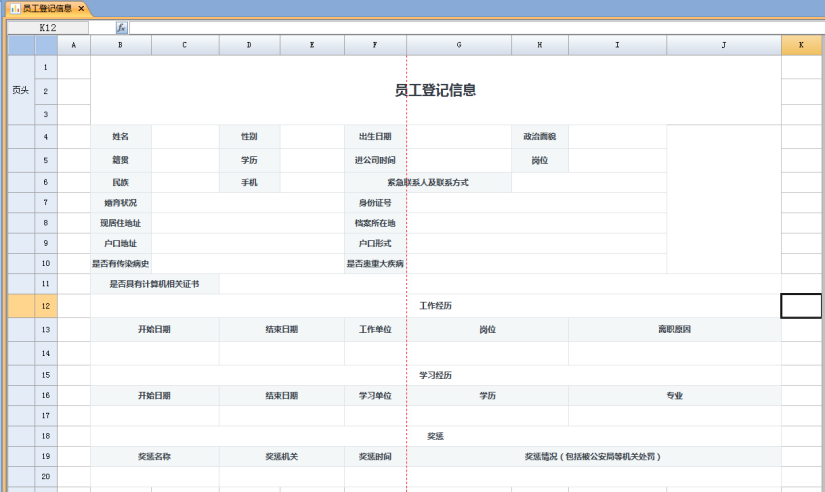Click the 紧急联系人及联系方式 cell
The width and height of the screenshot is (825, 492).
[428, 182]
